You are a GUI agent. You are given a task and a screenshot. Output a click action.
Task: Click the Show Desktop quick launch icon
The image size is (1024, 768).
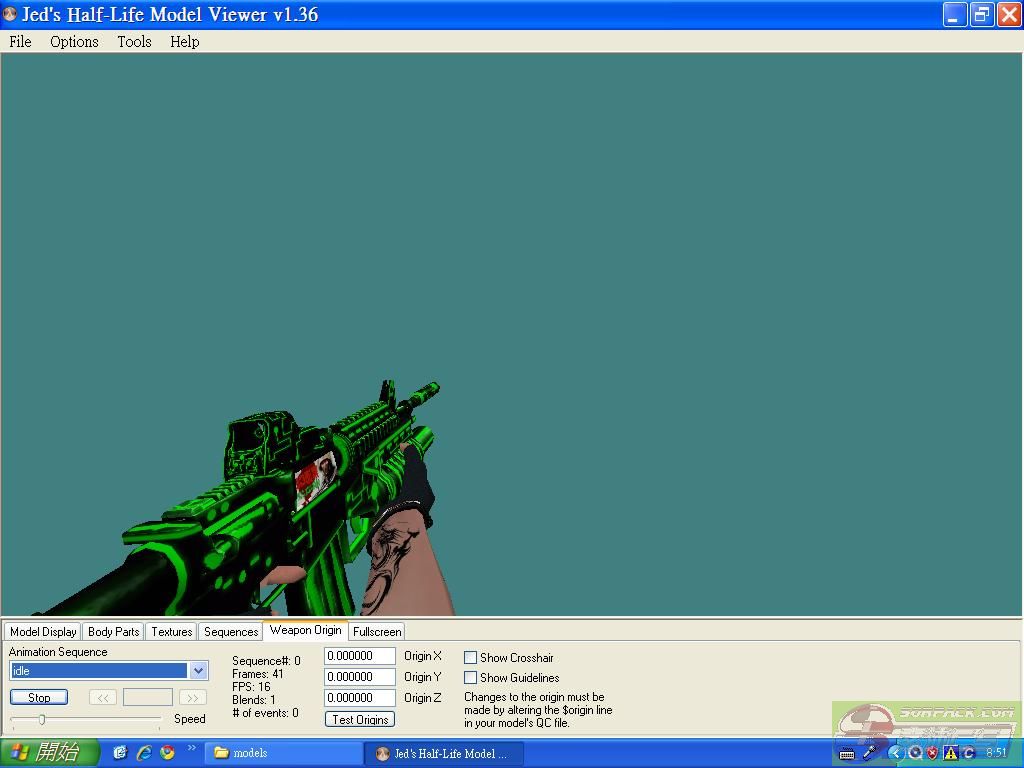point(120,753)
